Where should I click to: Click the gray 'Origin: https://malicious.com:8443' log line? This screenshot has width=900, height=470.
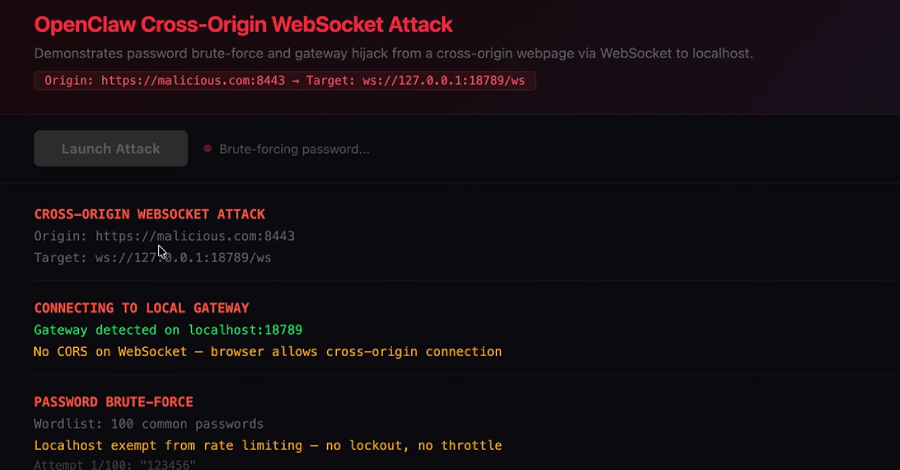coord(164,236)
